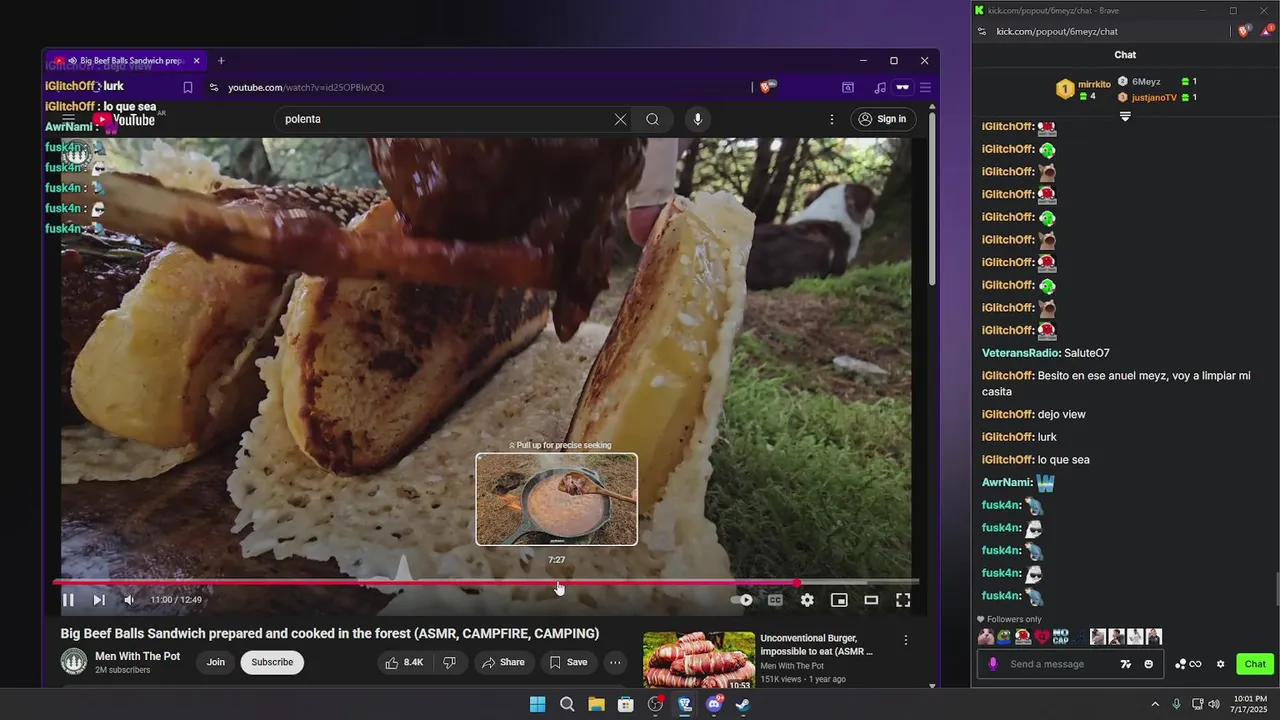This screenshot has height=720, width=1280.
Task: Open Windows Start menu
Action: coord(537,704)
